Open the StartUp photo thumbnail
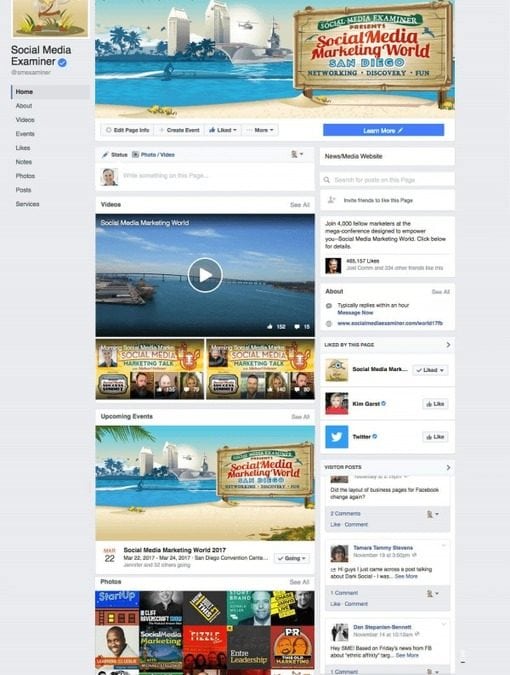The image size is (510, 675). pos(117,608)
